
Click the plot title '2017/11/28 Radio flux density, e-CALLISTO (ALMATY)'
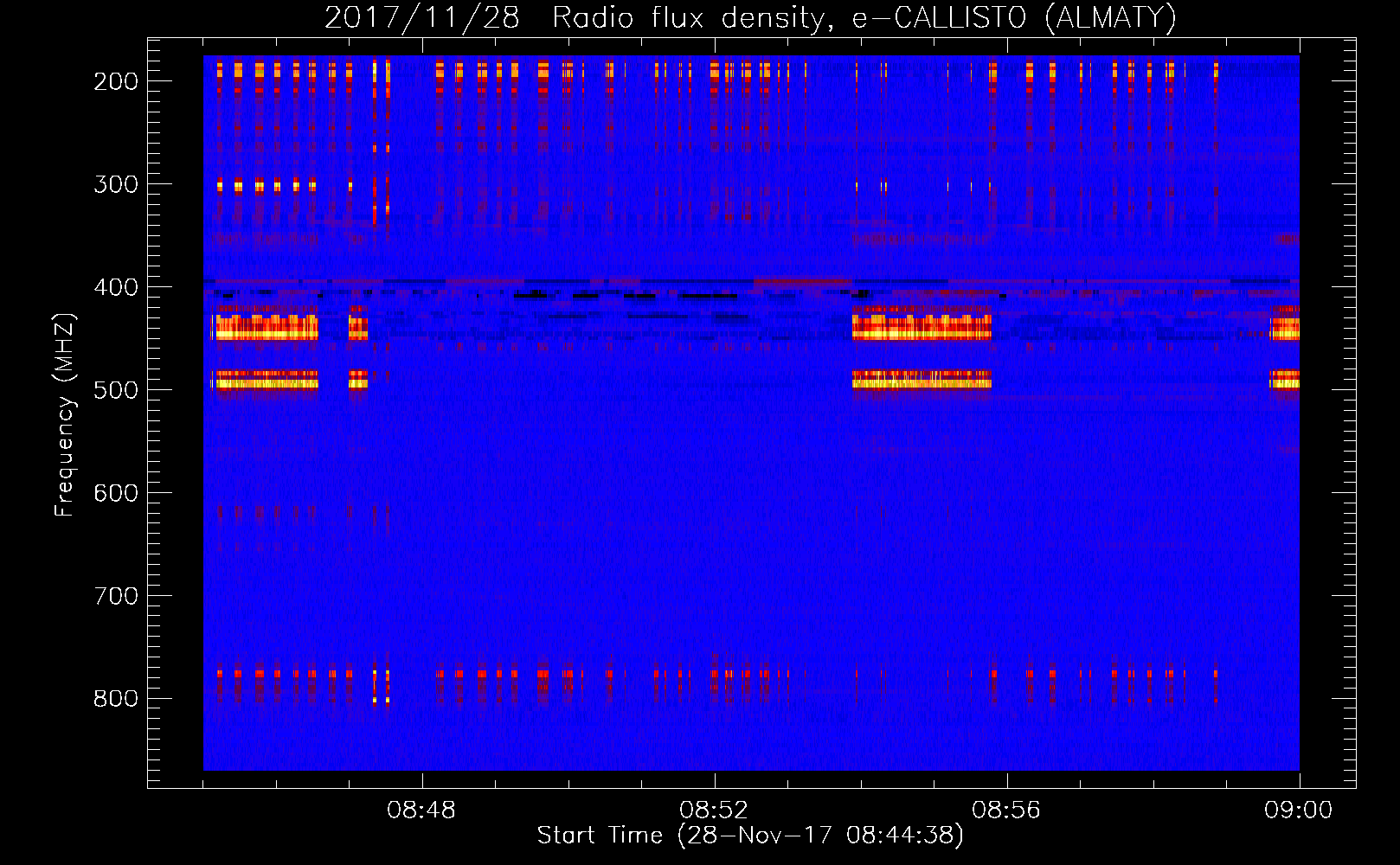[750, 18]
